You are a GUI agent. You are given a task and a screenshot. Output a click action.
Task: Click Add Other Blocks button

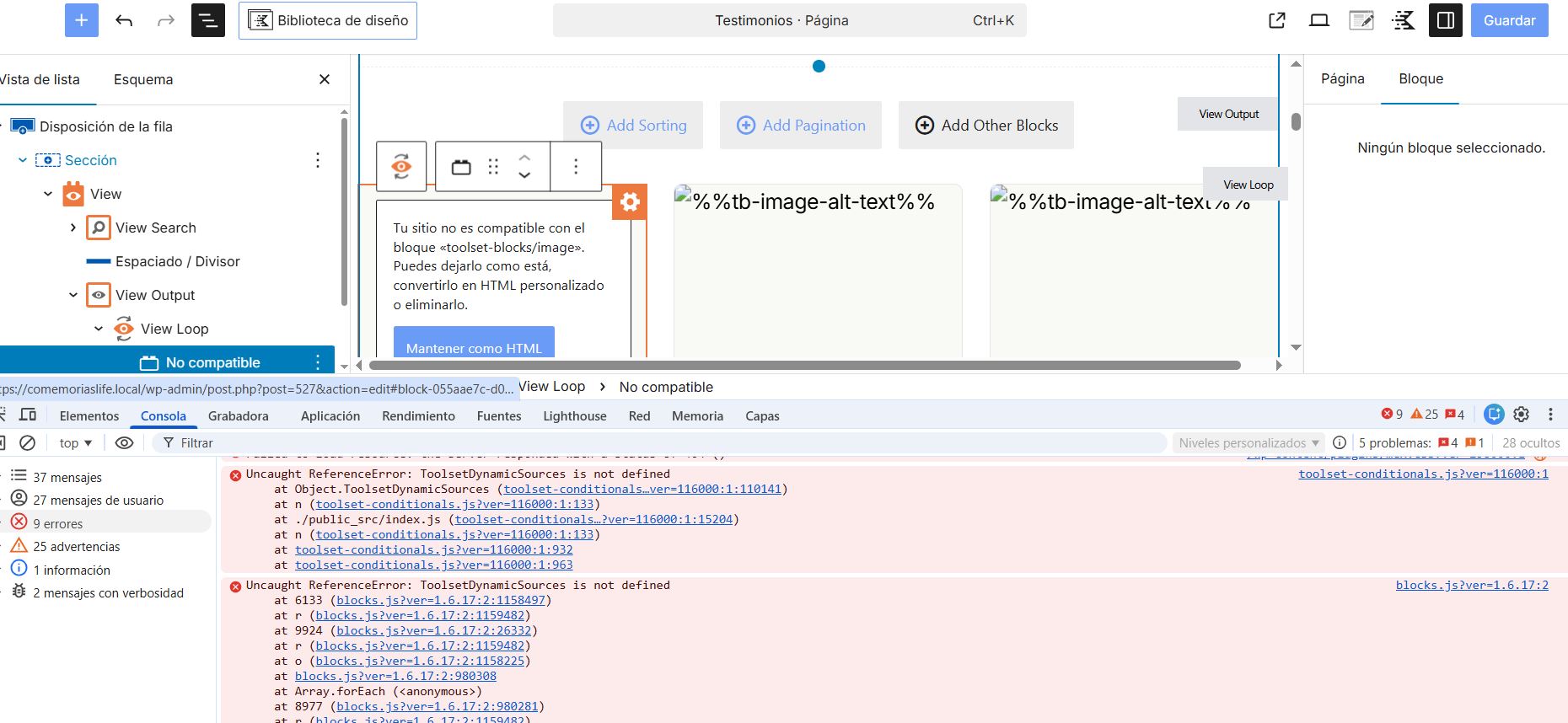(x=986, y=126)
